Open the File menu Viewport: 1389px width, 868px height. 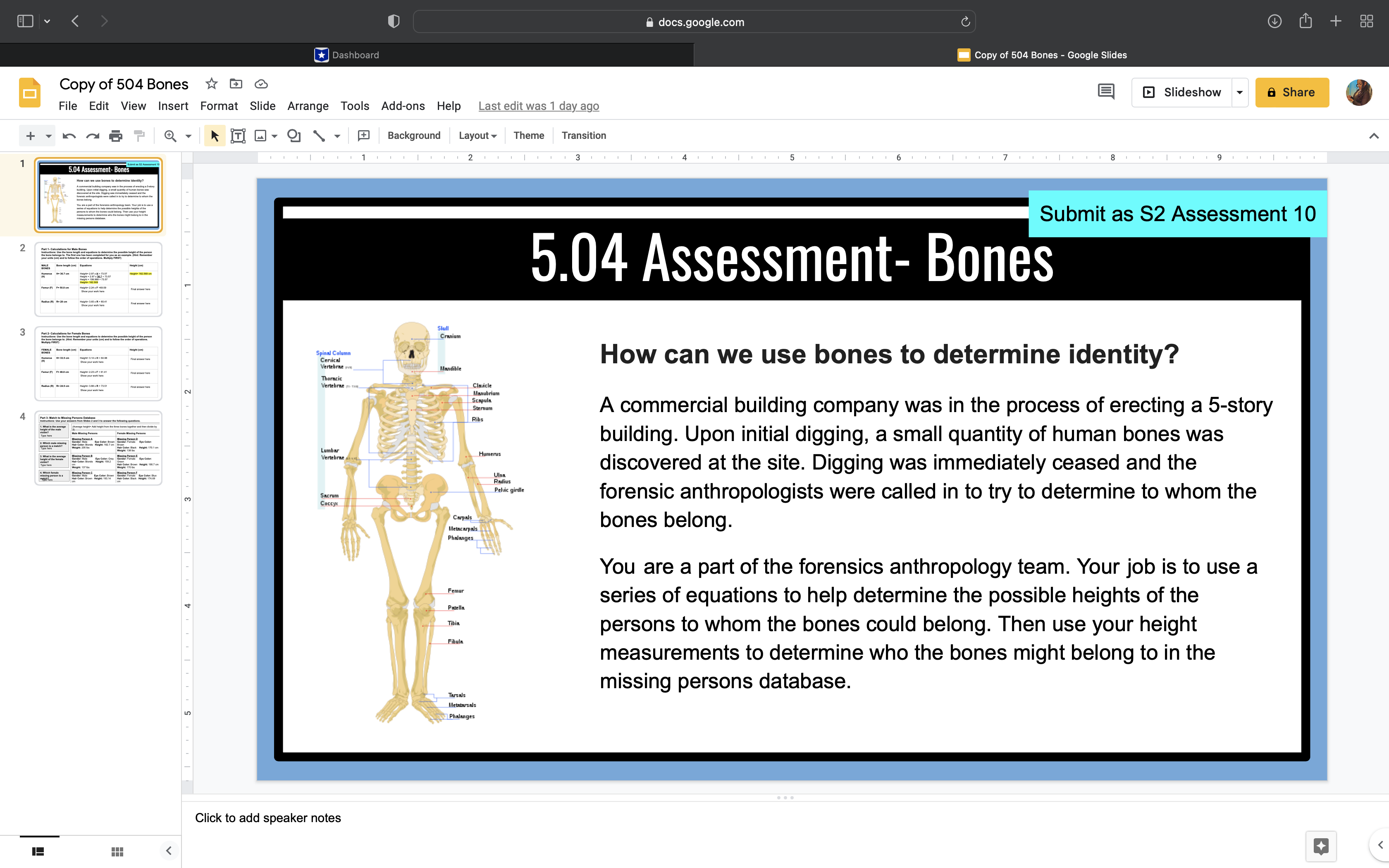tap(68, 106)
